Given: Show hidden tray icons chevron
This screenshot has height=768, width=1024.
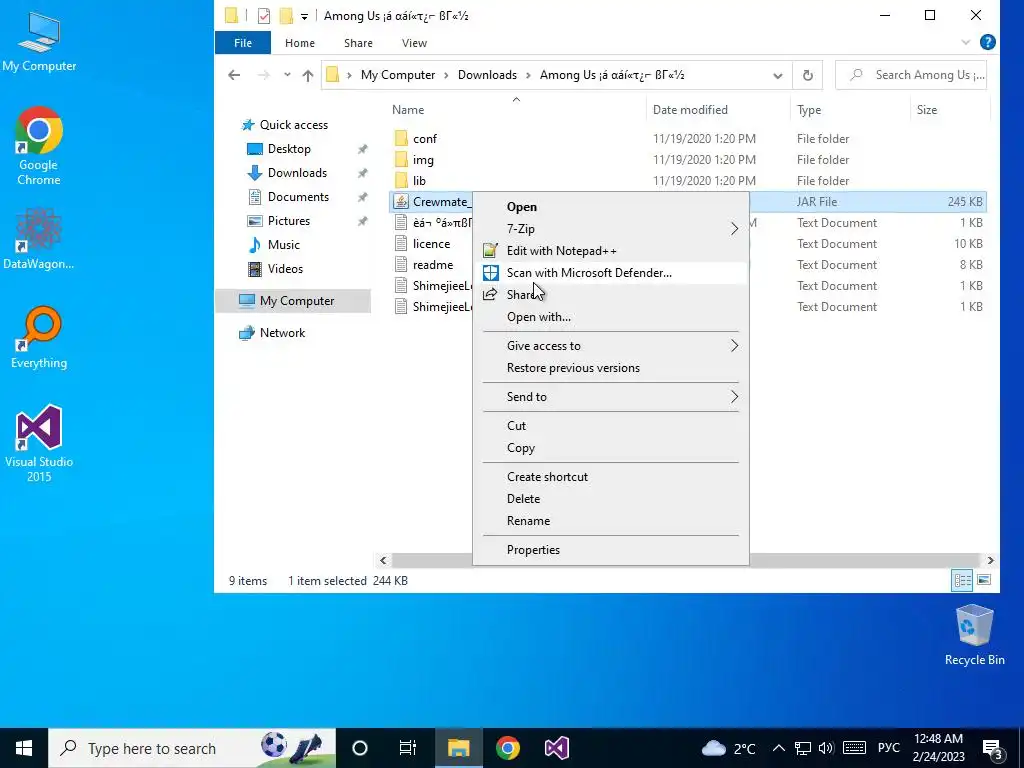Looking at the screenshot, I should tap(778, 748).
